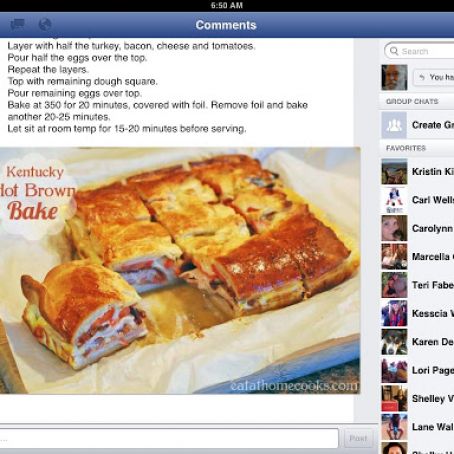The height and width of the screenshot is (454, 454).
Task: Start a chat with Shelley
Action: 417,399
